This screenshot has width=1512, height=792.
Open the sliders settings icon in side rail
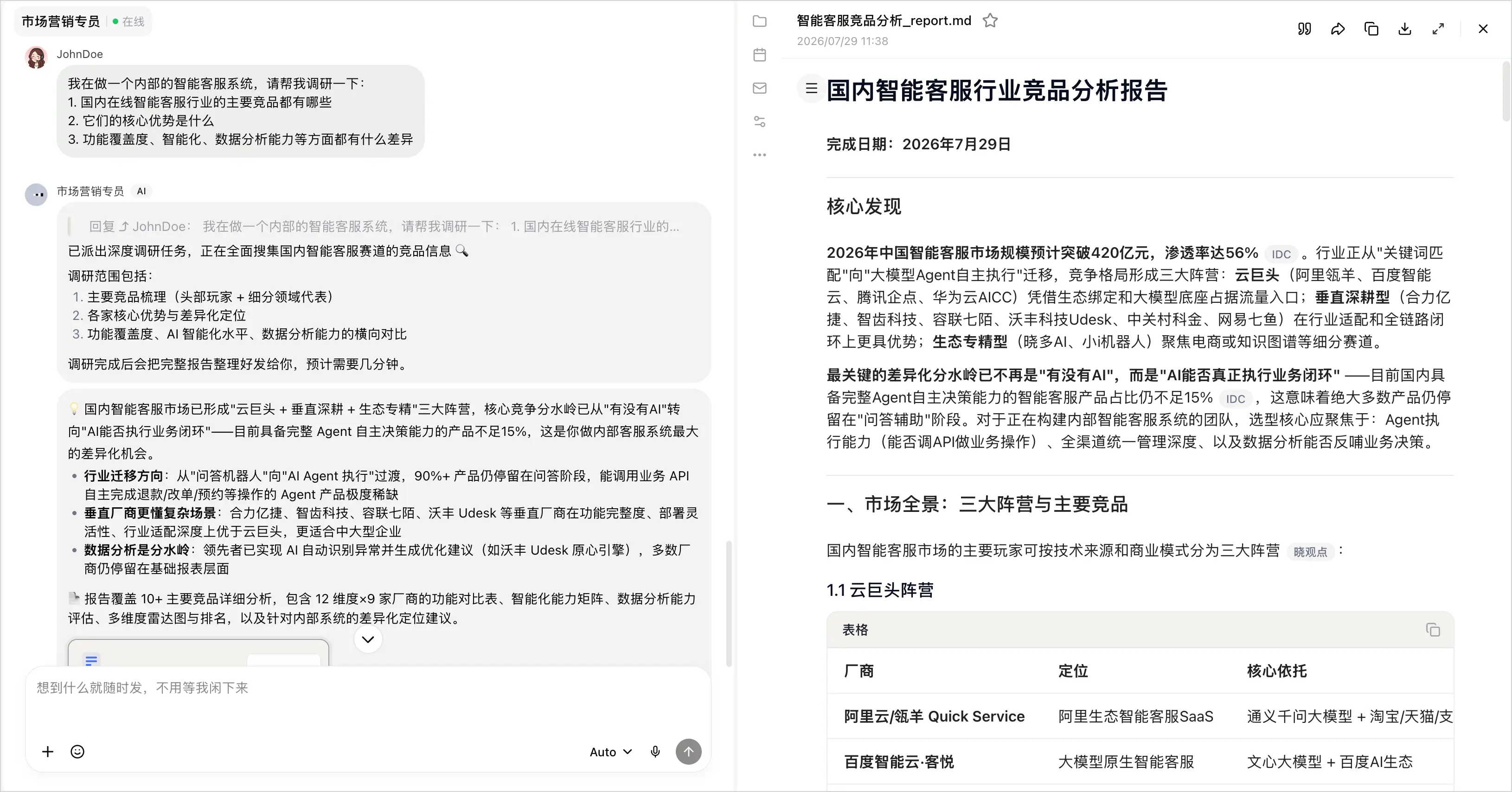(760, 121)
